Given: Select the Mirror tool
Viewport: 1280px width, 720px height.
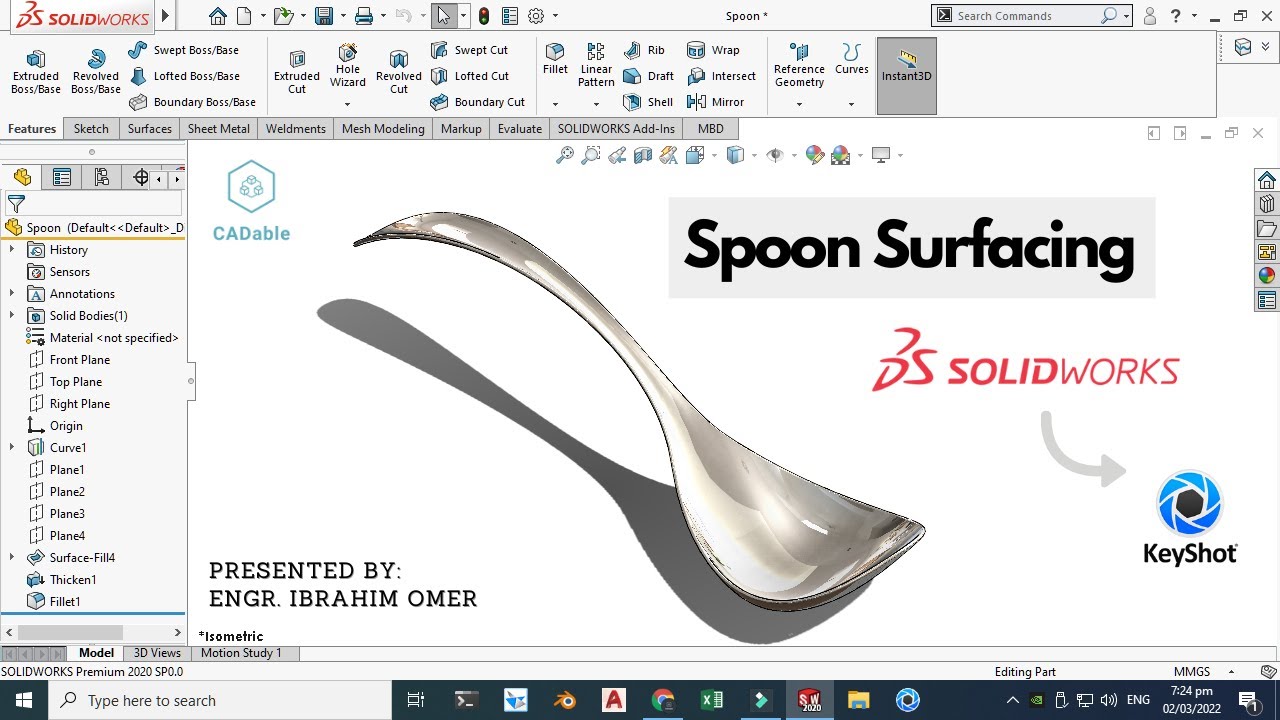Looking at the screenshot, I should click(715, 102).
